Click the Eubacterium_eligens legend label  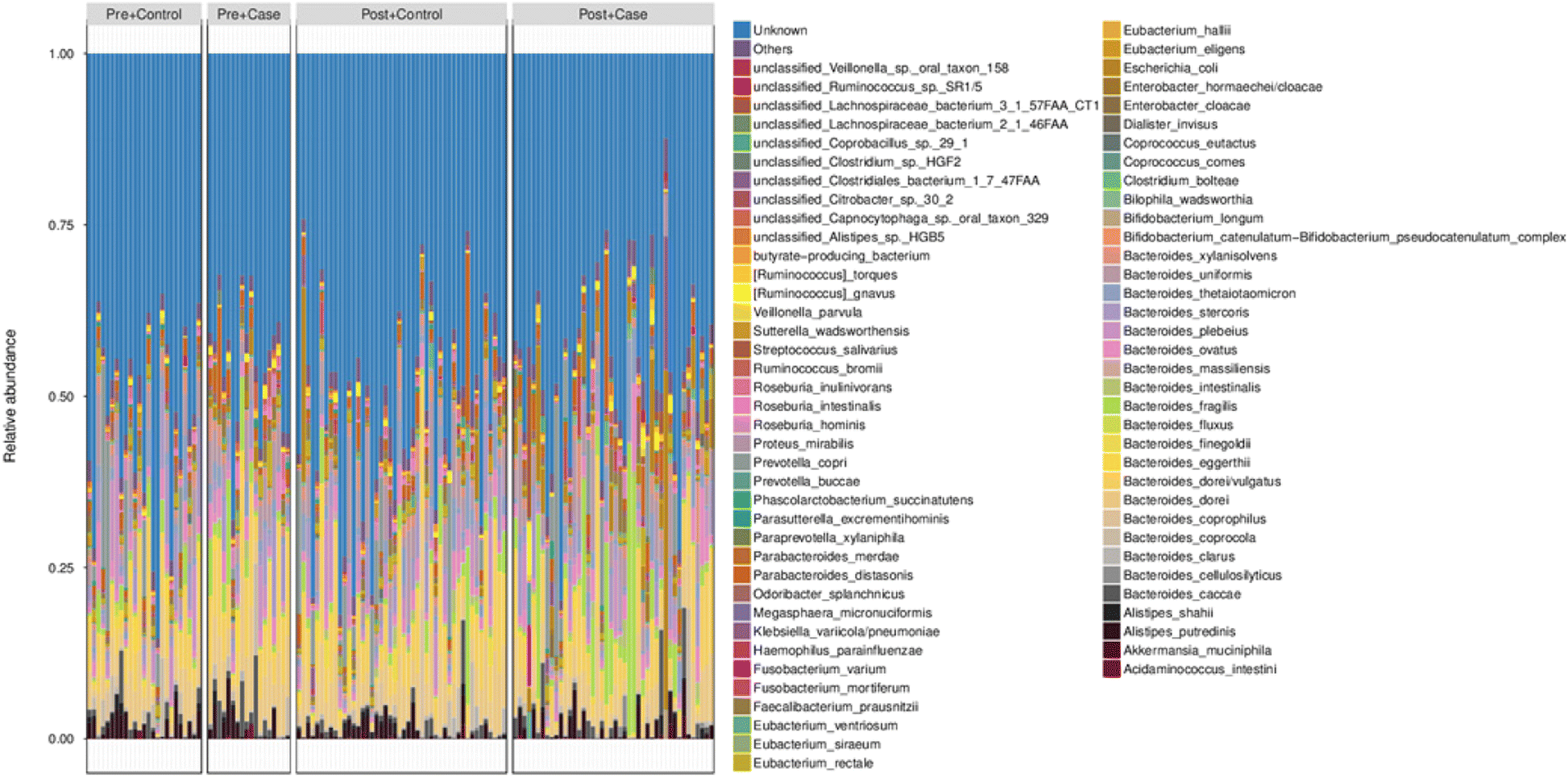pos(1184,48)
